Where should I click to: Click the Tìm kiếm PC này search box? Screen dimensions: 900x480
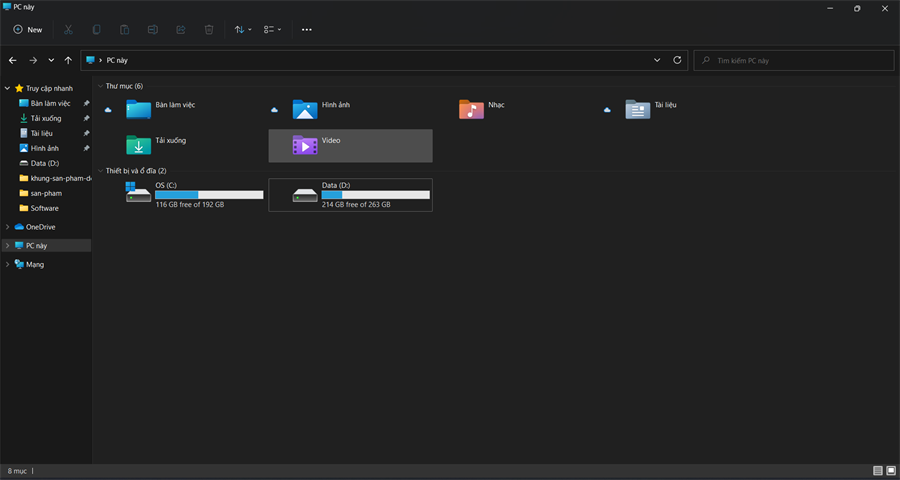pyautogui.click(x=794, y=60)
